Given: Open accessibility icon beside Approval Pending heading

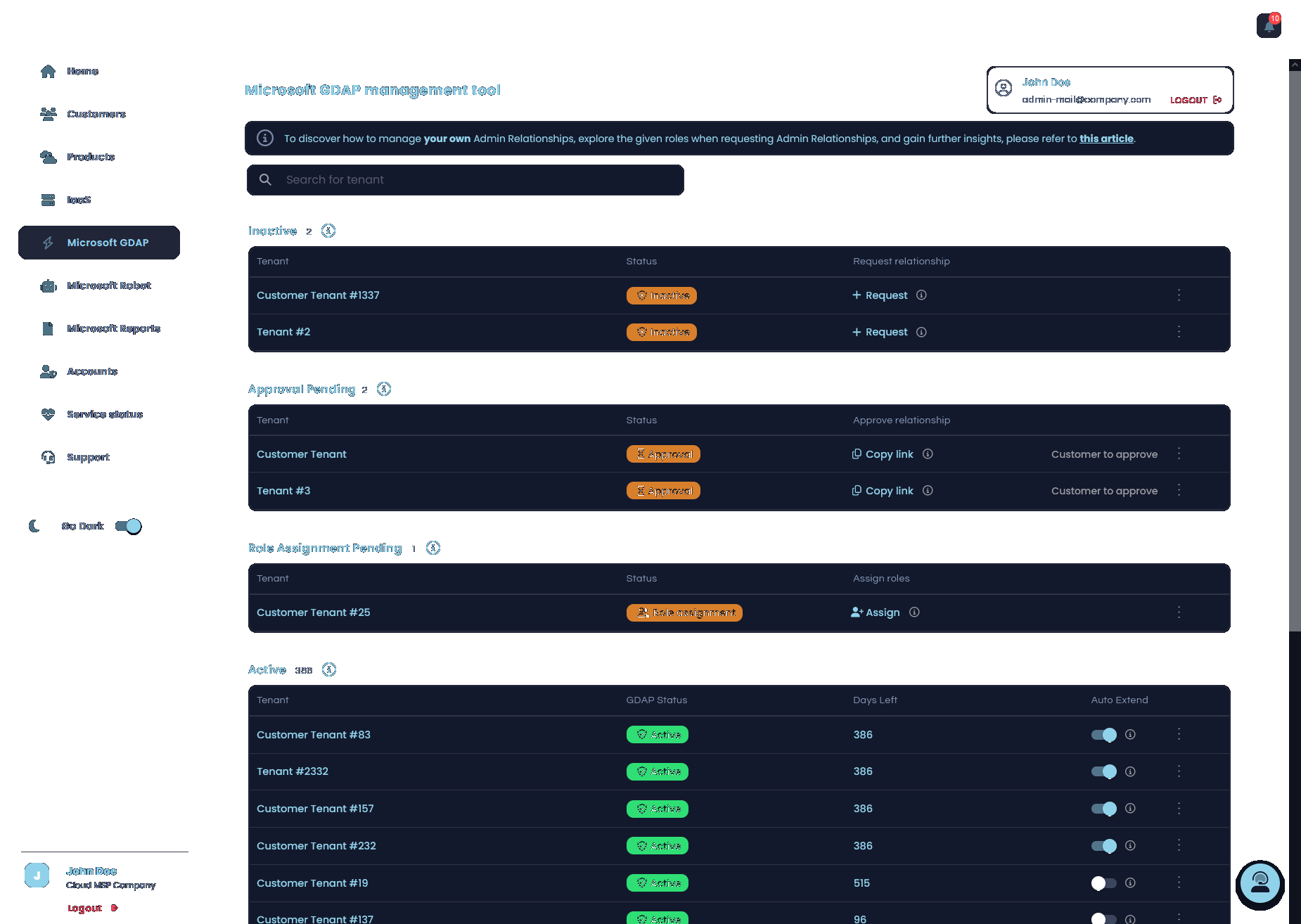Looking at the screenshot, I should pos(384,389).
